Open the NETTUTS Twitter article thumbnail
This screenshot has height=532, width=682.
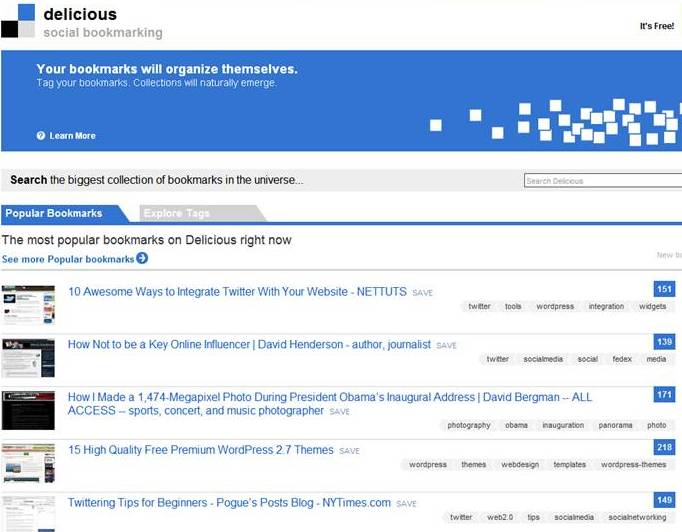click(28, 304)
